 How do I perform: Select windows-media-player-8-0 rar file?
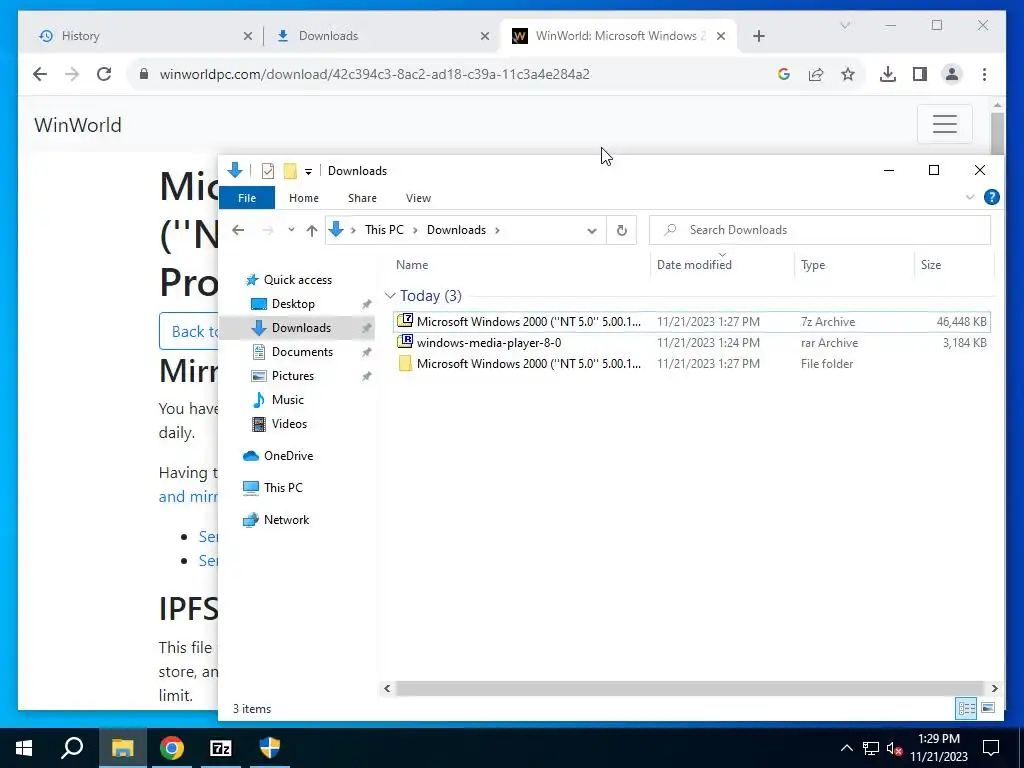point(692,343)
